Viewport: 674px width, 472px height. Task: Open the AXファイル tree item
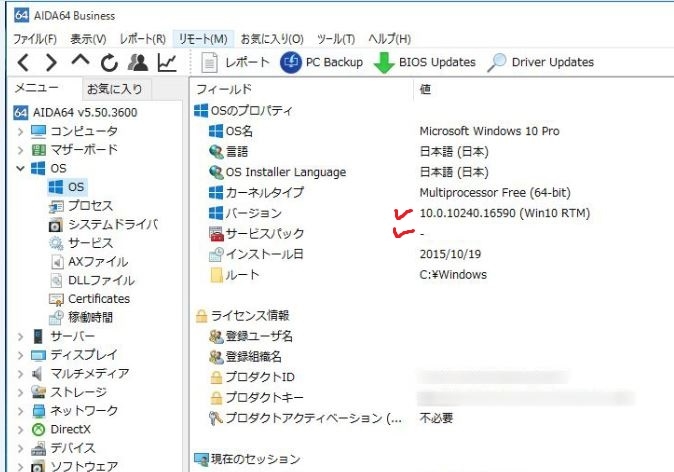click(x=89, y=262)
